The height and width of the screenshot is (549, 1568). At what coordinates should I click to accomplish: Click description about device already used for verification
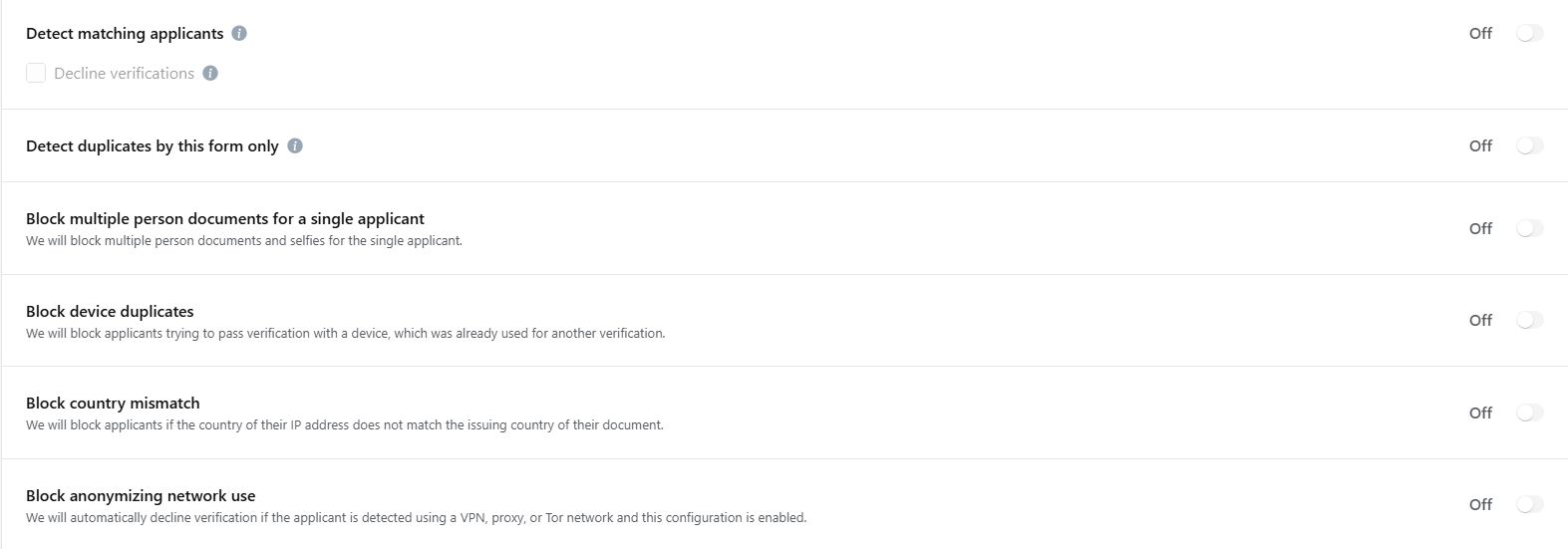[345, 334]
